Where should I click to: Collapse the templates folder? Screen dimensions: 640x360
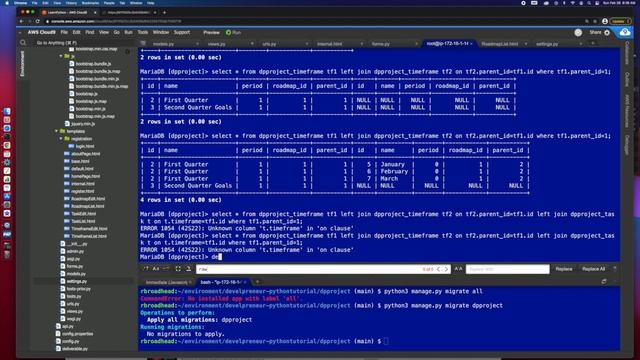(57, 131)
